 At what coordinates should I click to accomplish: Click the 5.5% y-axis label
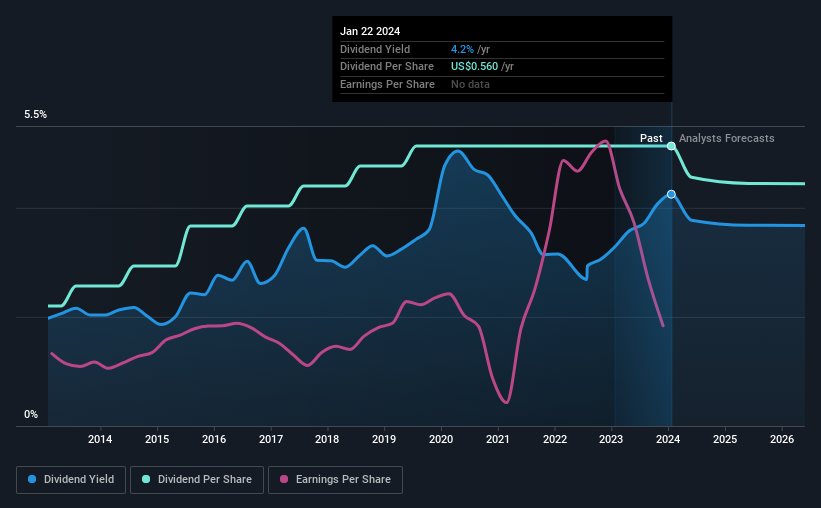click(x=35, y=115)
